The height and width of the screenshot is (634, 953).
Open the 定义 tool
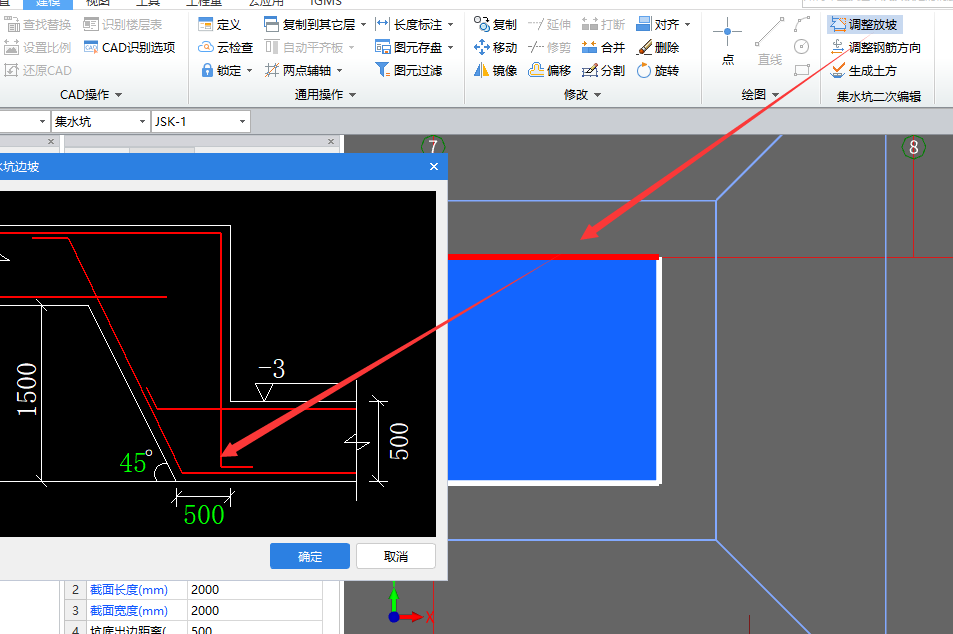click(x=220, y=24)
